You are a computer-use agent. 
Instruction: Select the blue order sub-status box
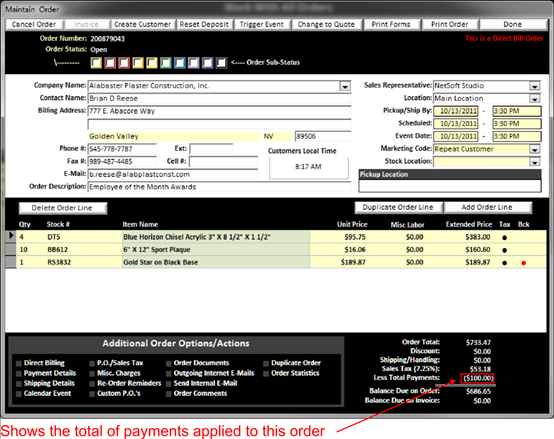pyautogui.click(x=179, y=63)
